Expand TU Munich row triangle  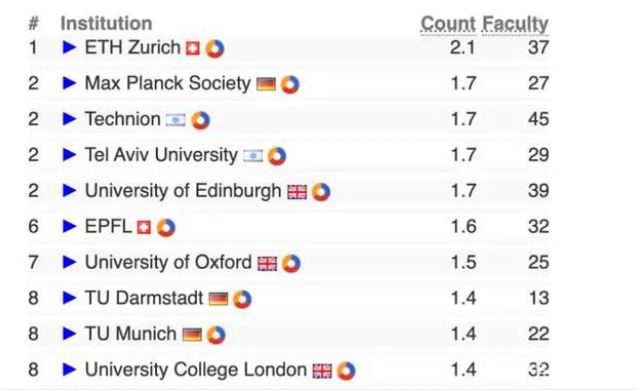click(x=70, y=334)
